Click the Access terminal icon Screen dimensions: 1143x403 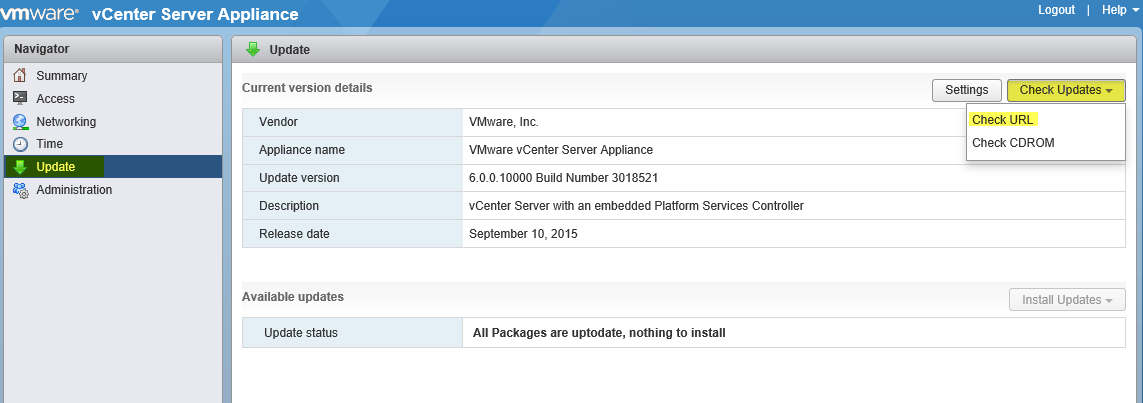tap(20, 98)
